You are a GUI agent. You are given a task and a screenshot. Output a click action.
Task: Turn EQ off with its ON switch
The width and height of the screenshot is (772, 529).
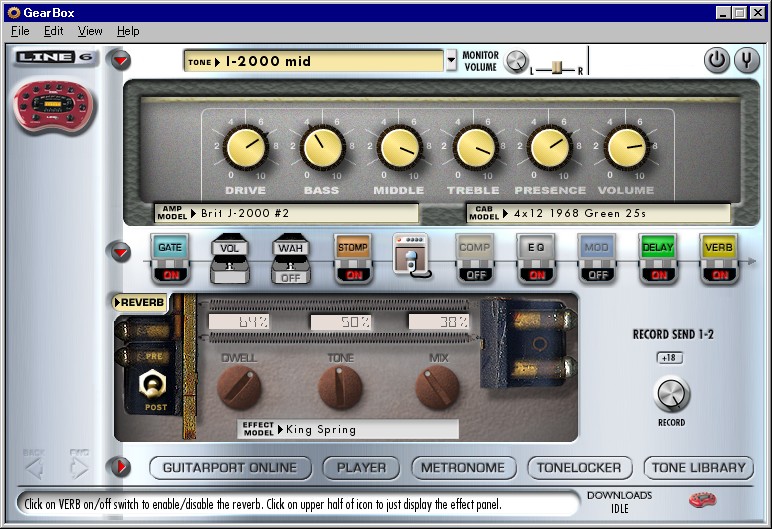coord(537,275)
